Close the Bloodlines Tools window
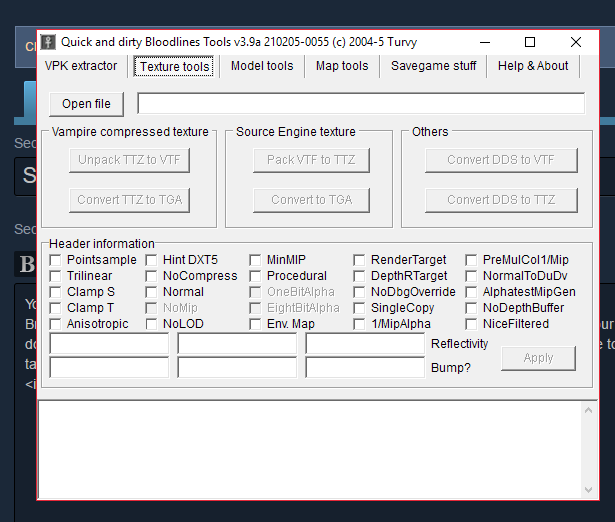 (x=575, y=42)
